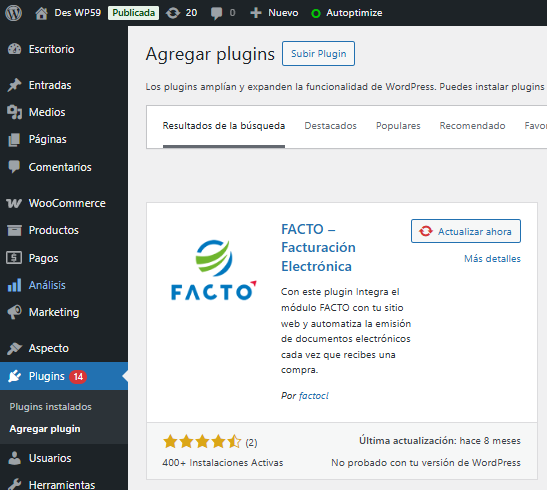The width and height of the screenshot is (547, 490).
Task: Open the comments bubble icon in admin bar
Action: point(216,14)
